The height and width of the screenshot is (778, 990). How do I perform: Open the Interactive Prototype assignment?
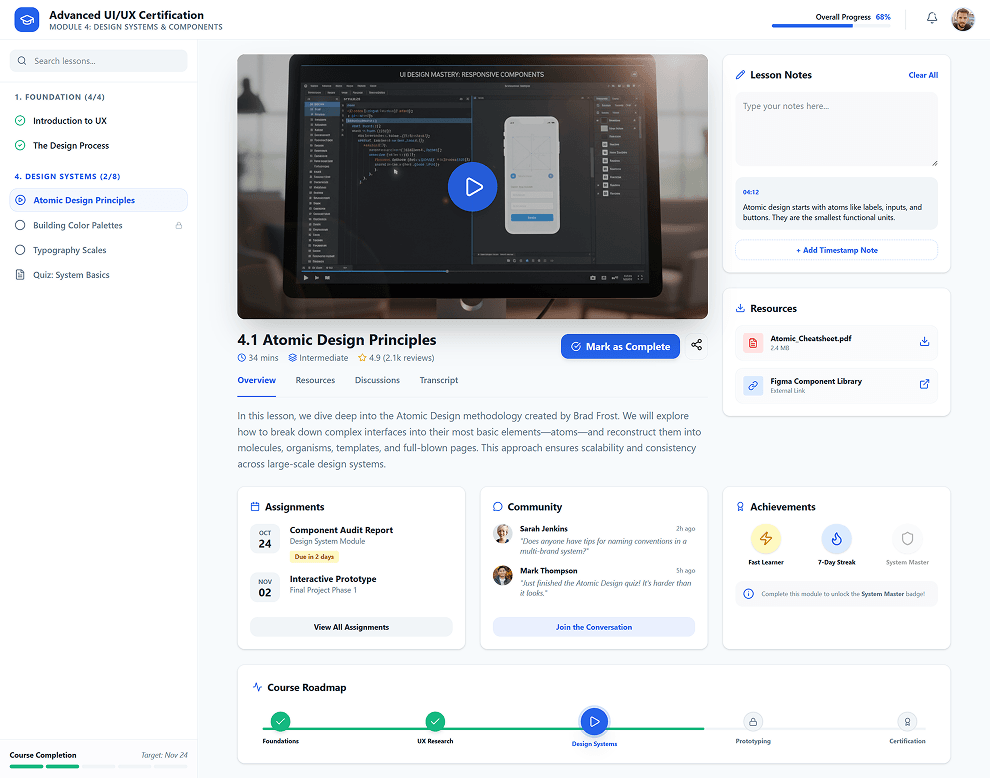333,579
